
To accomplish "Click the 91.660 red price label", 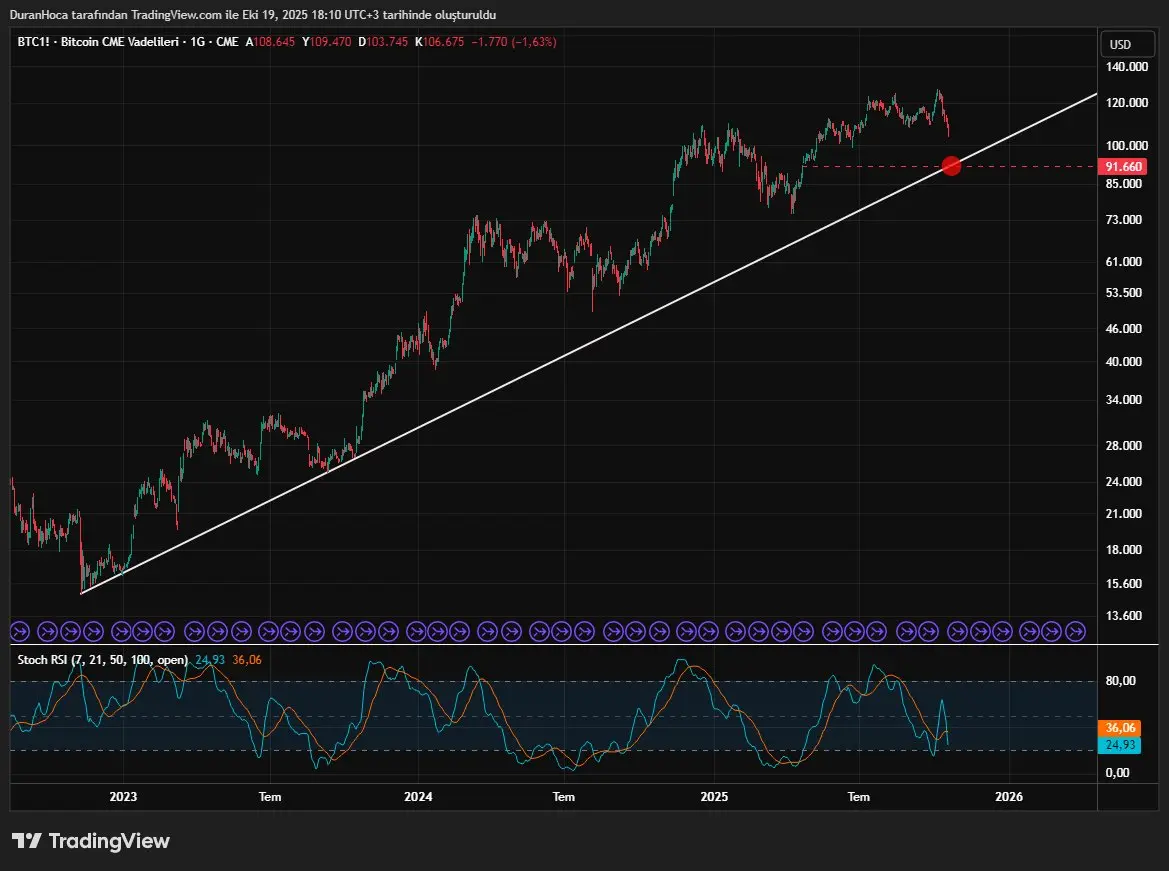I will pyautogui.click(x=1123, y=166).
